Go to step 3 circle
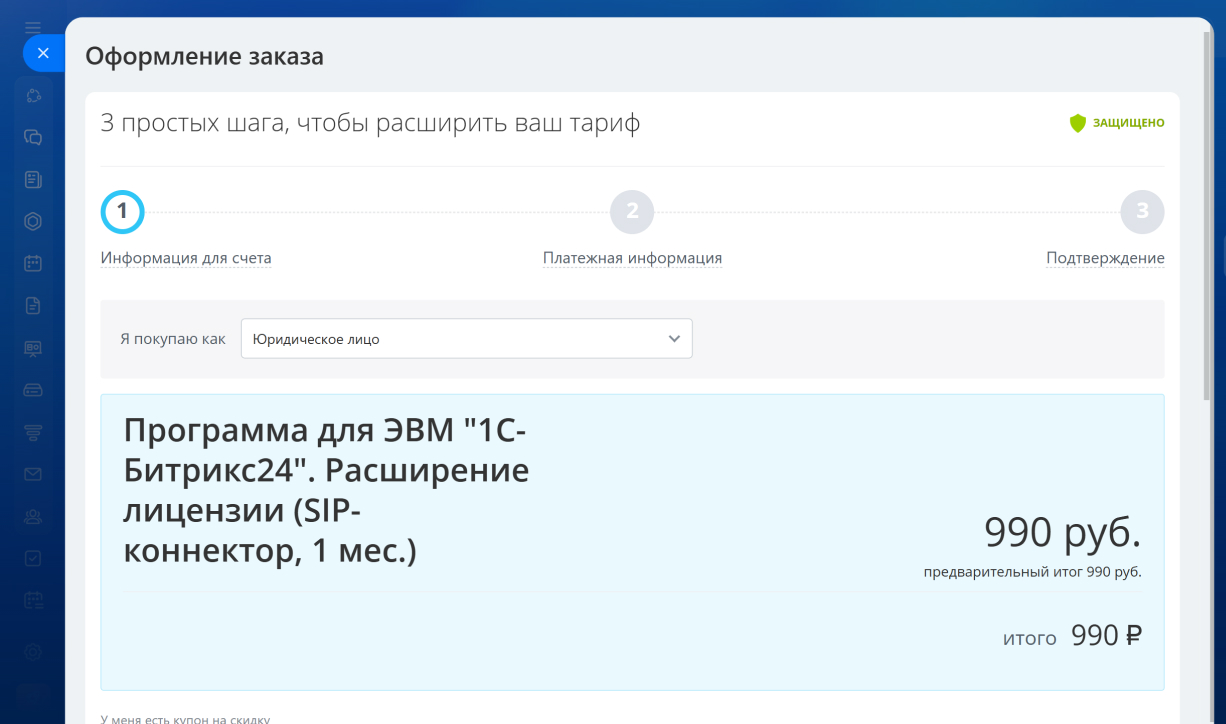 click(x=1142, y=212)
